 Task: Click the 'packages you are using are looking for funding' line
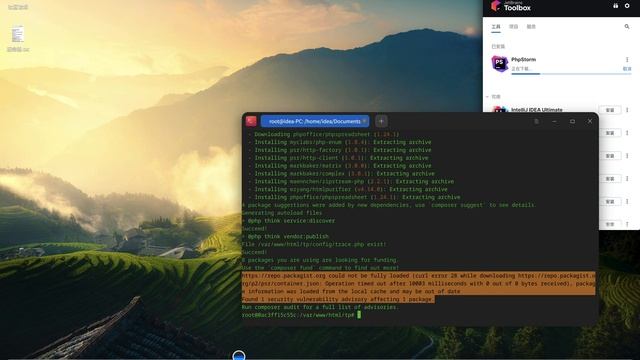(320, 260)
